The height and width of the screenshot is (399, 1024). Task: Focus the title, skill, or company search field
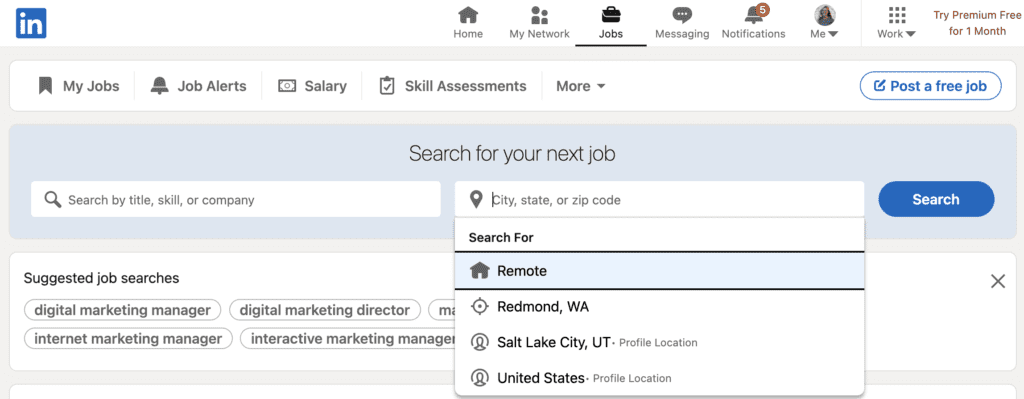[236, 199]
